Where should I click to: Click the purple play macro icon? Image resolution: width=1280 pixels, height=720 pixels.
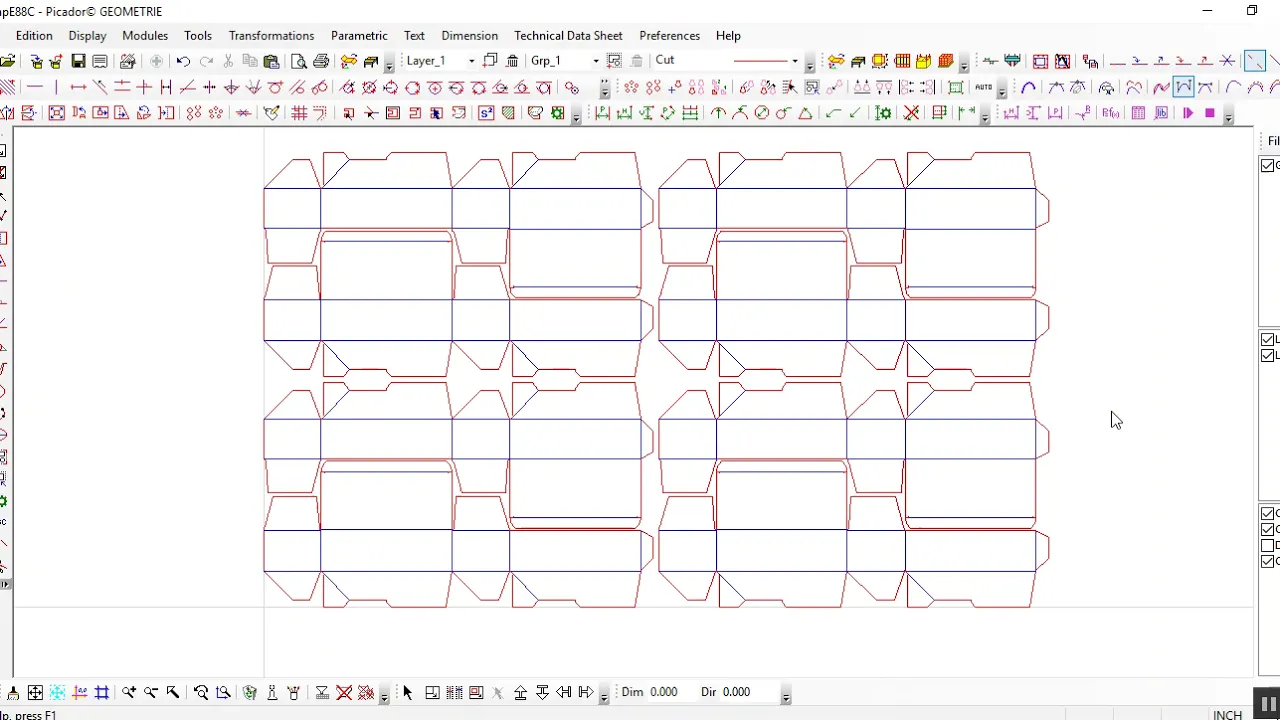[x=1188, y=113]
